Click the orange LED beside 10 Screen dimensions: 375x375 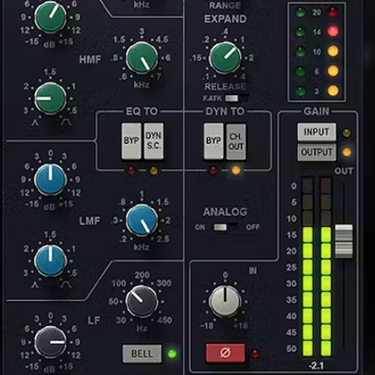pyautogui.click(x=332, y=51)
